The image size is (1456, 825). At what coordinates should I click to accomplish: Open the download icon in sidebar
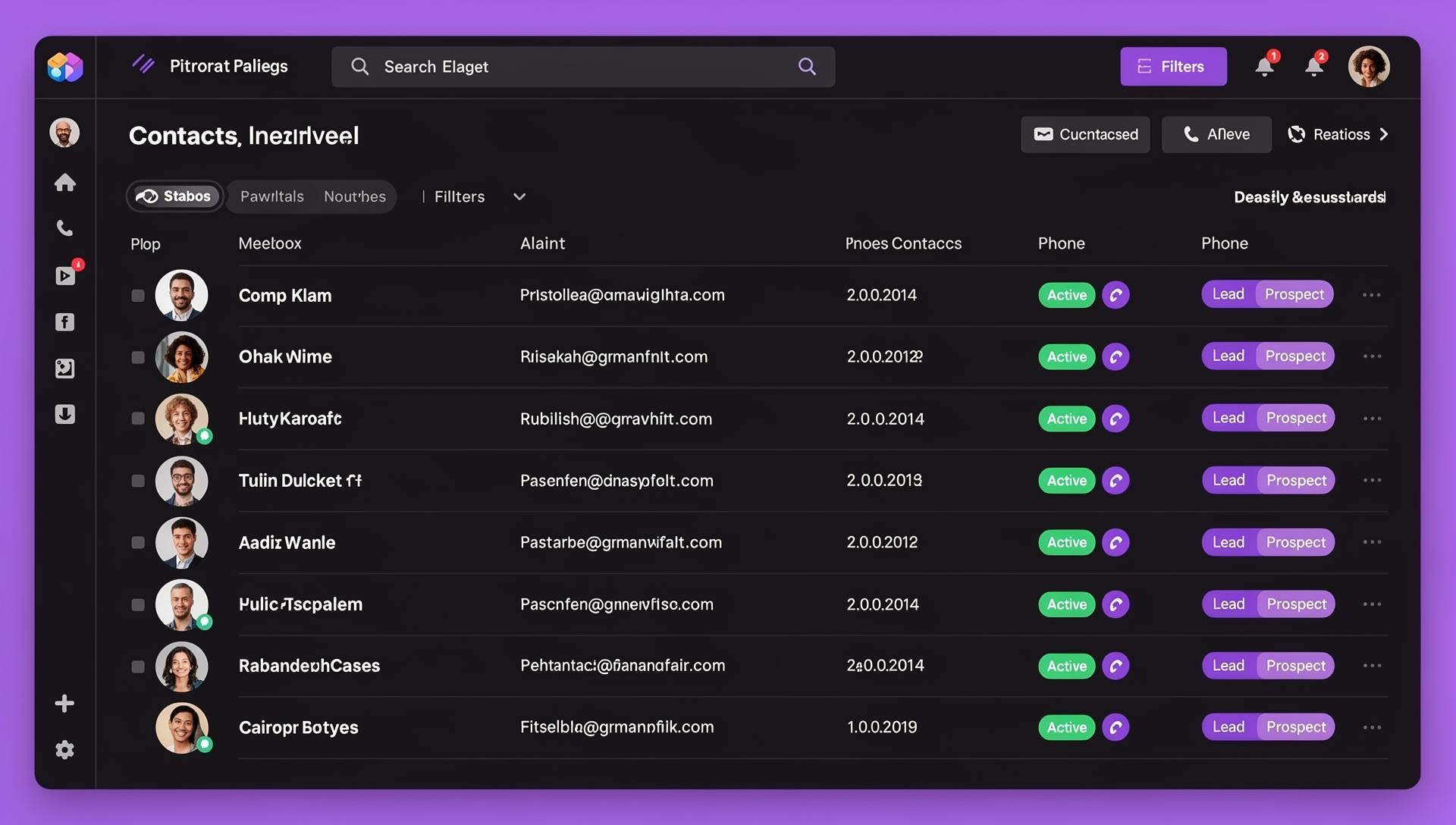coord(65,414)
